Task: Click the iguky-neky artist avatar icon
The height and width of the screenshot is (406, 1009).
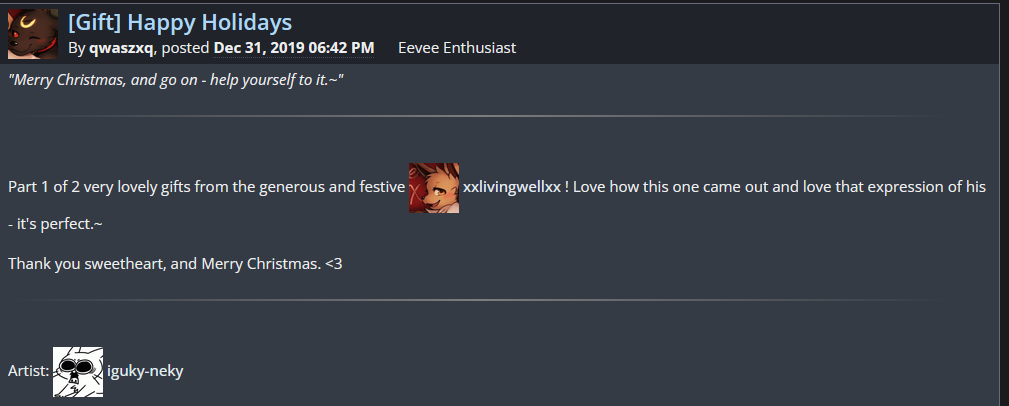Action: tap(78, 371)
